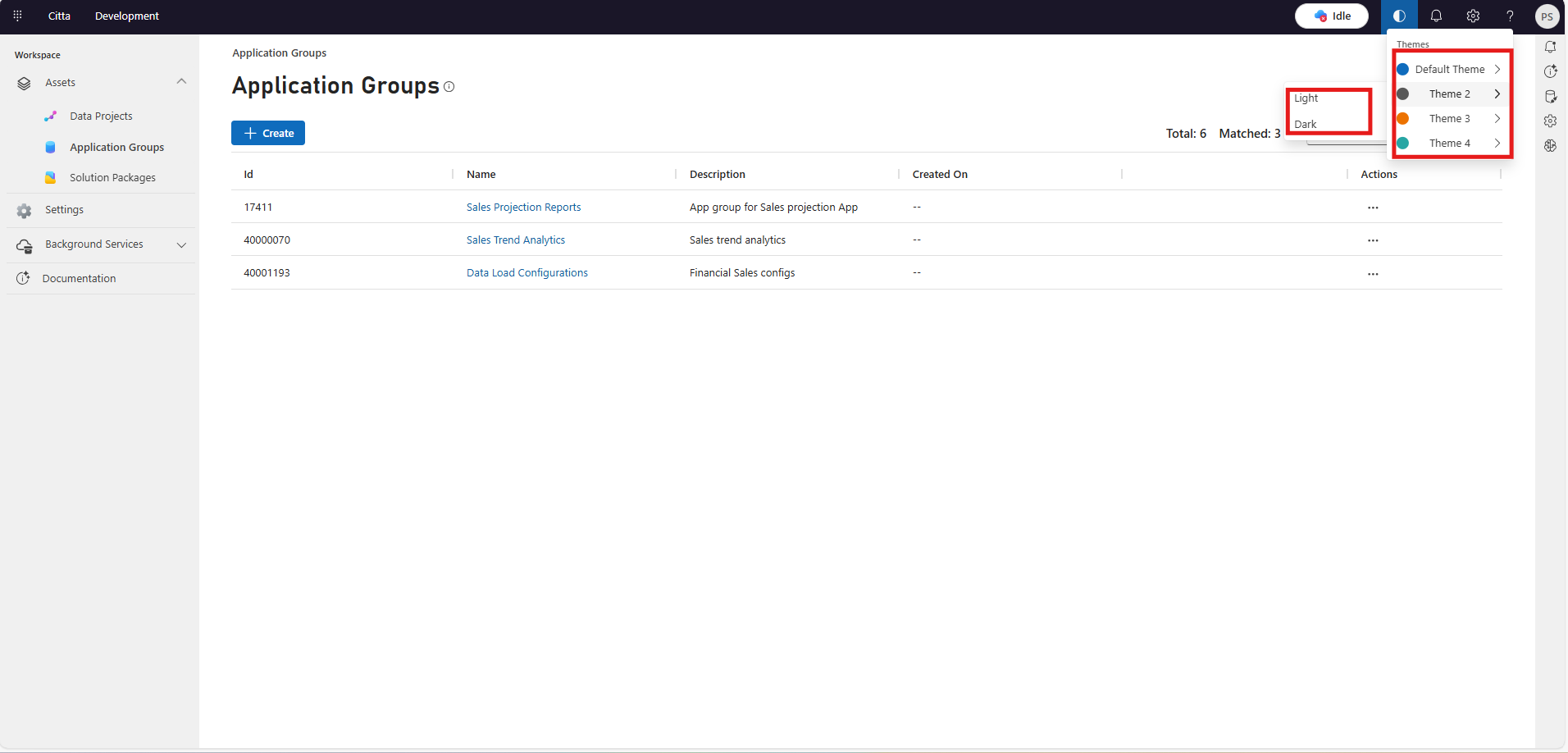Open the notifications bell

click(1436, 16)
